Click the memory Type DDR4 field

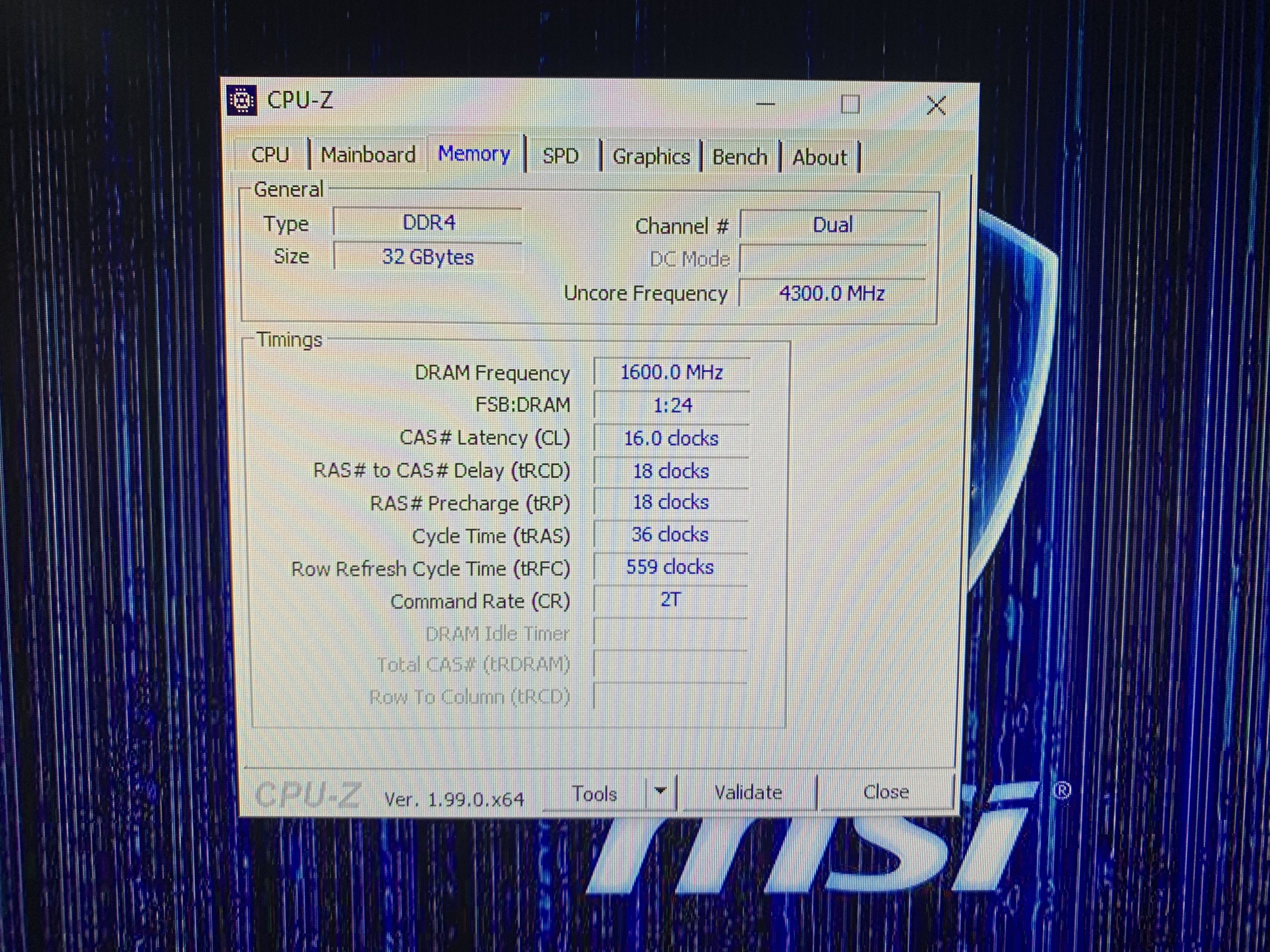point(428,223)
